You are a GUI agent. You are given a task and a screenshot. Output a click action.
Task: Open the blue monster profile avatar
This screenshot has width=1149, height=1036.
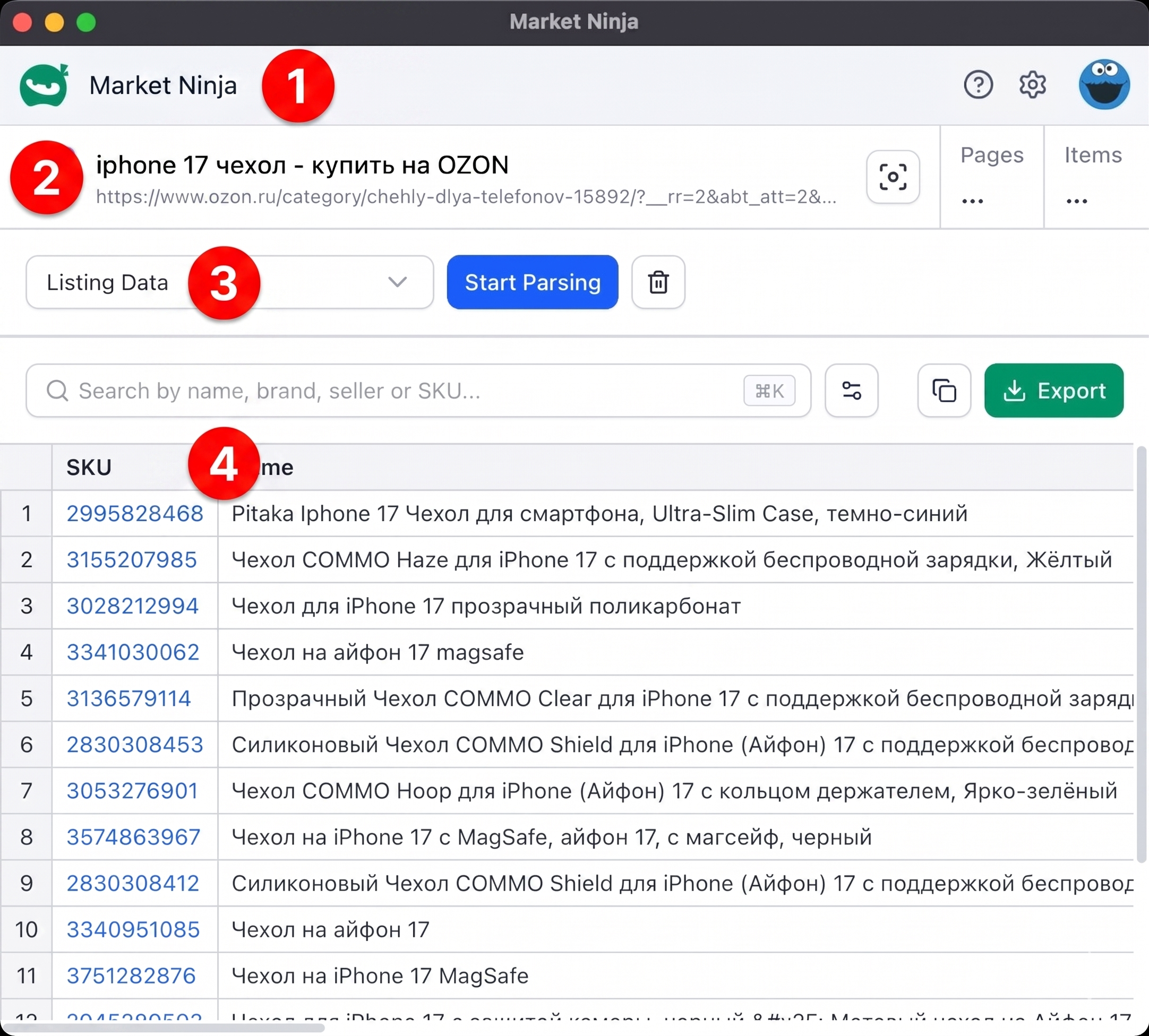pyautogui.click(x=1104, y=84)
